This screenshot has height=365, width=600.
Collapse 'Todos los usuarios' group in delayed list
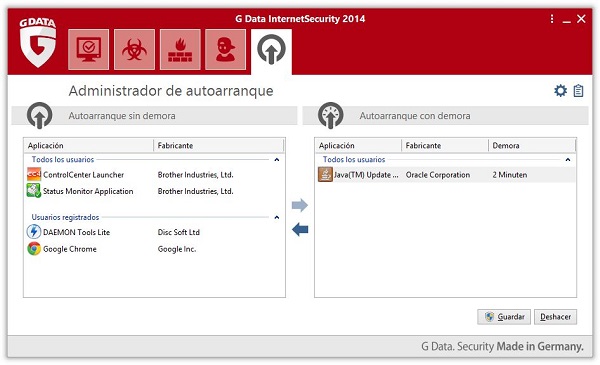pos(568,160)
